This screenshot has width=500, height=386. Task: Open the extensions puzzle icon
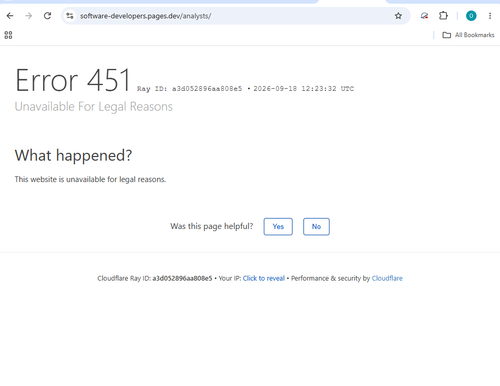point(443,16)
